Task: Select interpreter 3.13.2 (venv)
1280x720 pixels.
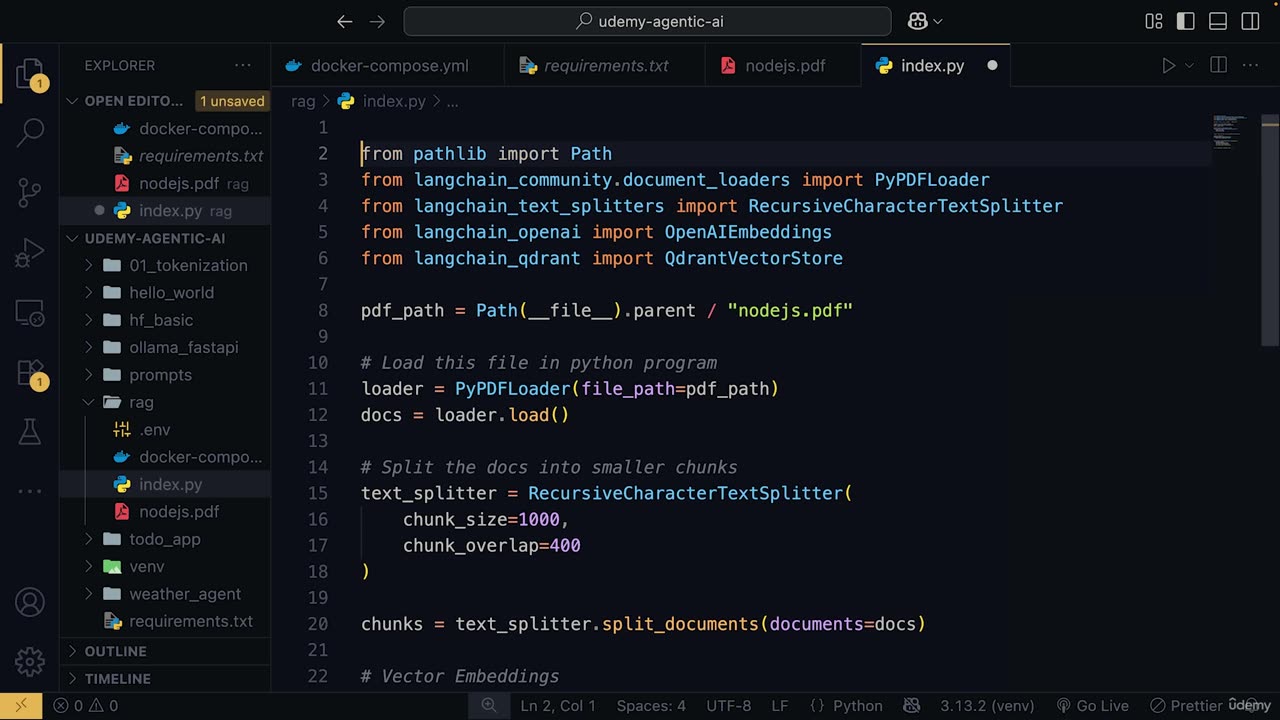Action: point(989,705)
